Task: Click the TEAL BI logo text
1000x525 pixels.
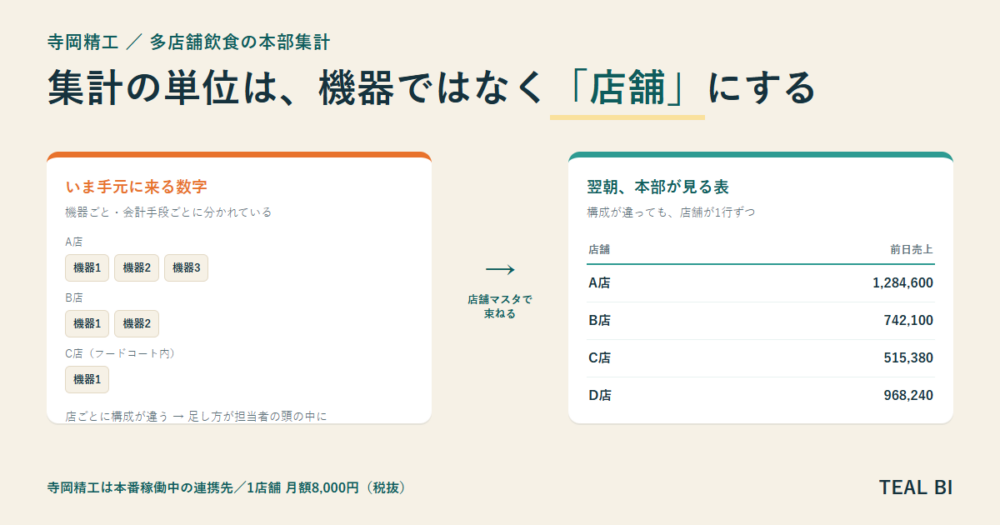Action: pos(915,488)
